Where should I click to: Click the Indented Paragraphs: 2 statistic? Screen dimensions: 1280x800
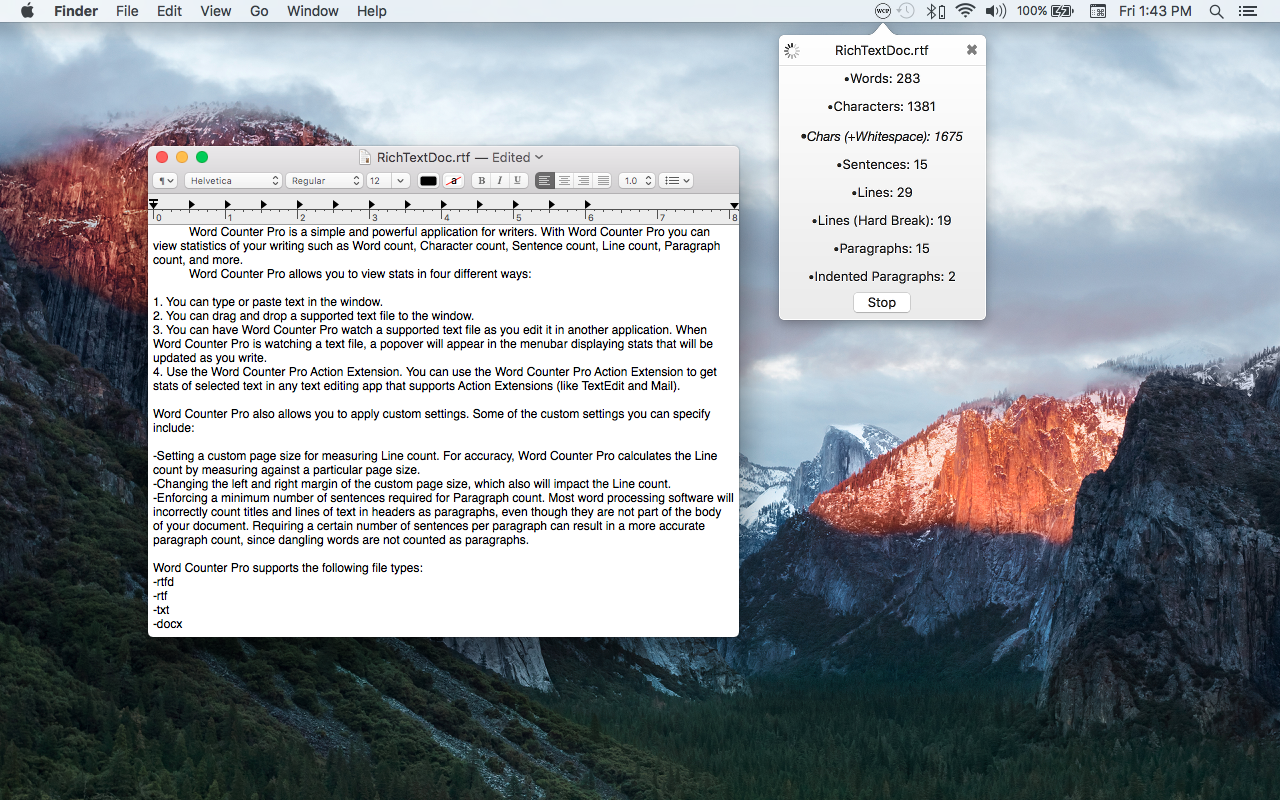tap(882, 276)
